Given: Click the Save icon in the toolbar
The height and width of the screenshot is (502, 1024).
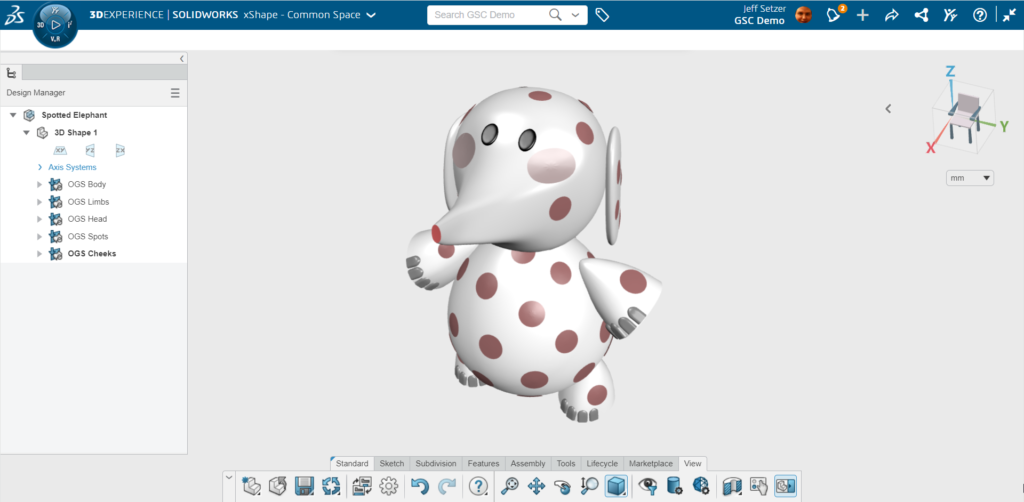Looking at the screenshot, I should pyautogui.click(x=304, y=486).
